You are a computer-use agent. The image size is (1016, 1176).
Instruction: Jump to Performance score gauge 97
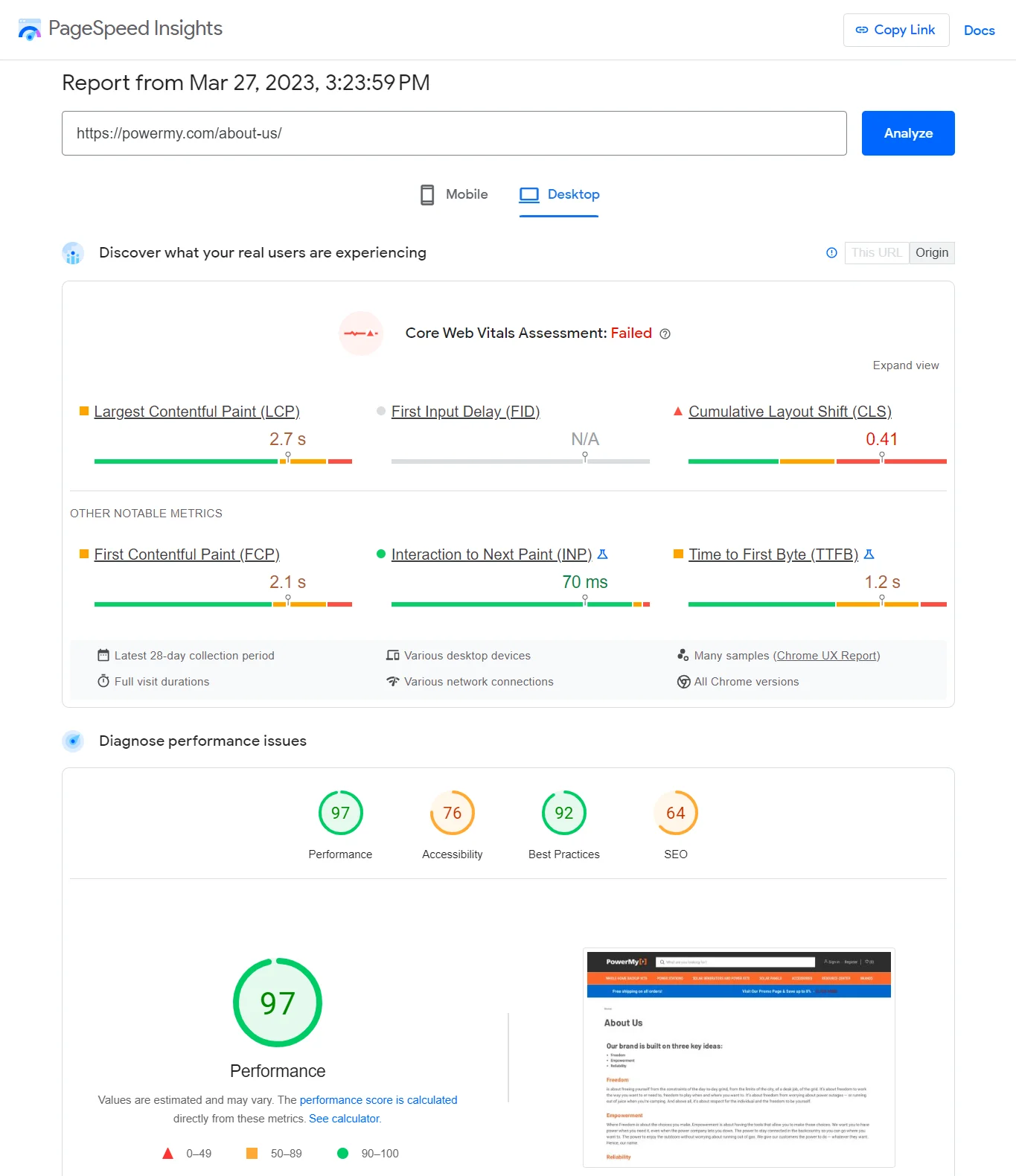pyautogui.click(x=341, y=813)
